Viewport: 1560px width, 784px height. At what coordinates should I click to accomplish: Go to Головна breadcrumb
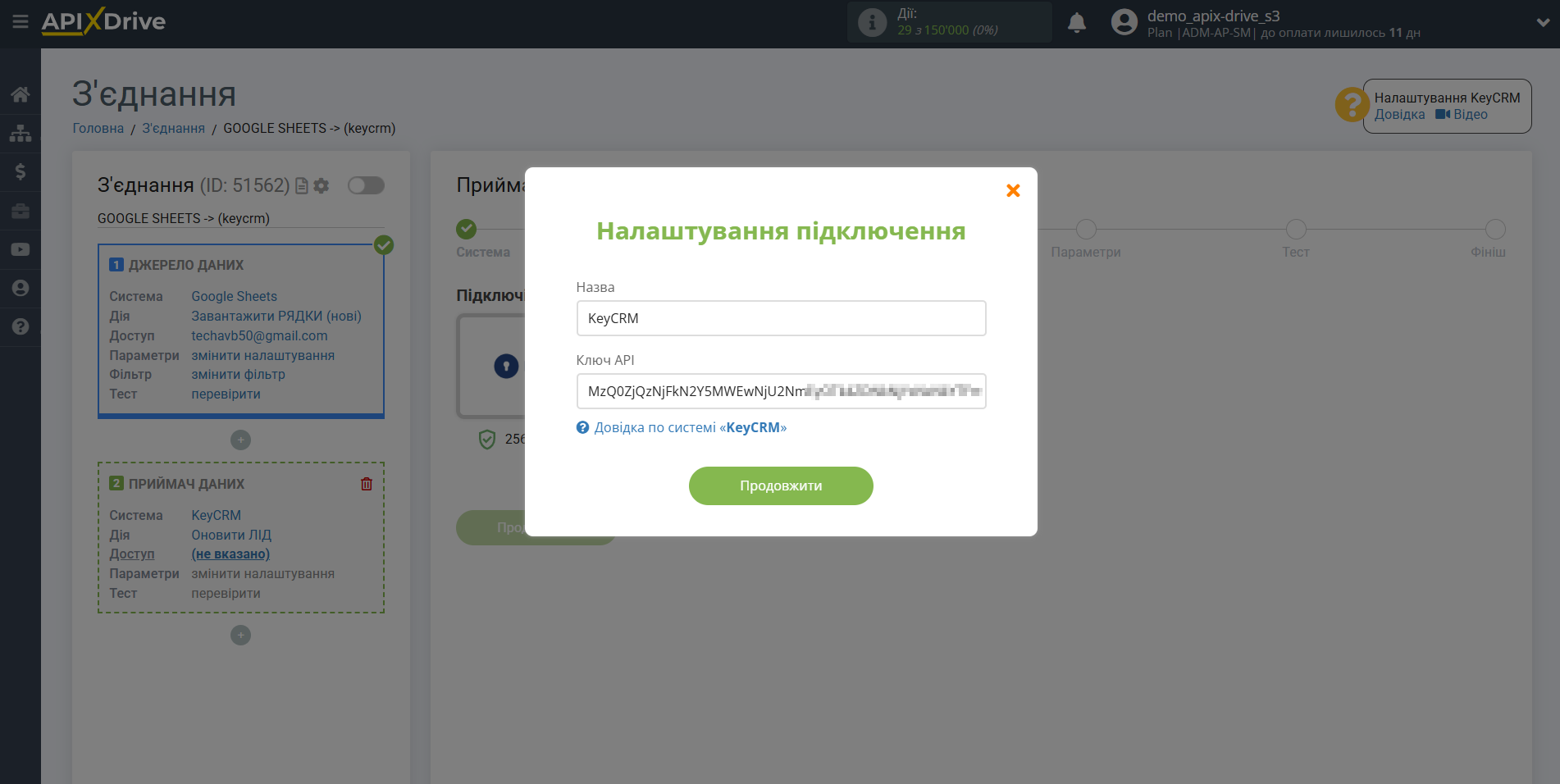point(98,128)
